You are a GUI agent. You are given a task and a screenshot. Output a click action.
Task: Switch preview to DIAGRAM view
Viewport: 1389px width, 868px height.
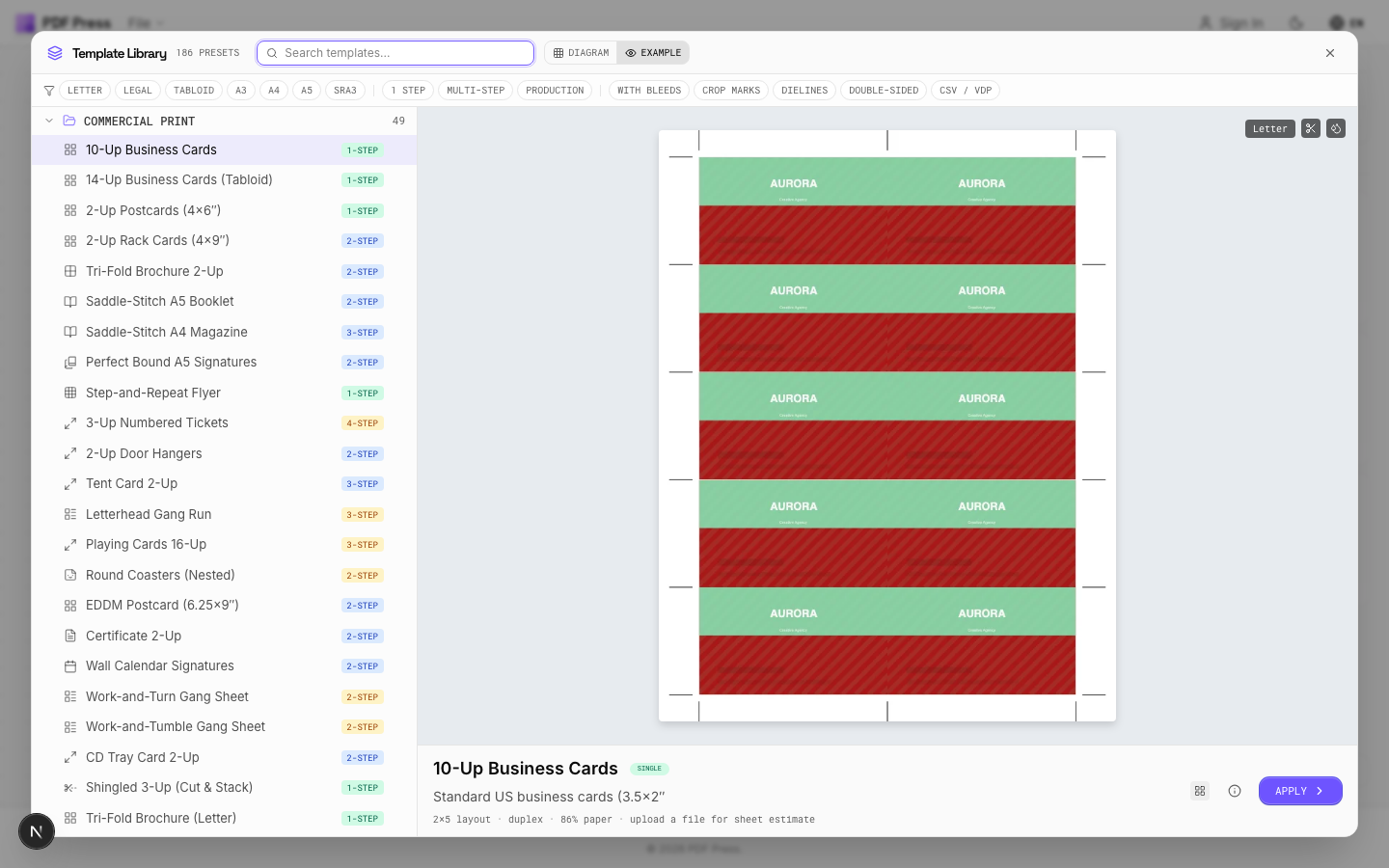[582, 53]
